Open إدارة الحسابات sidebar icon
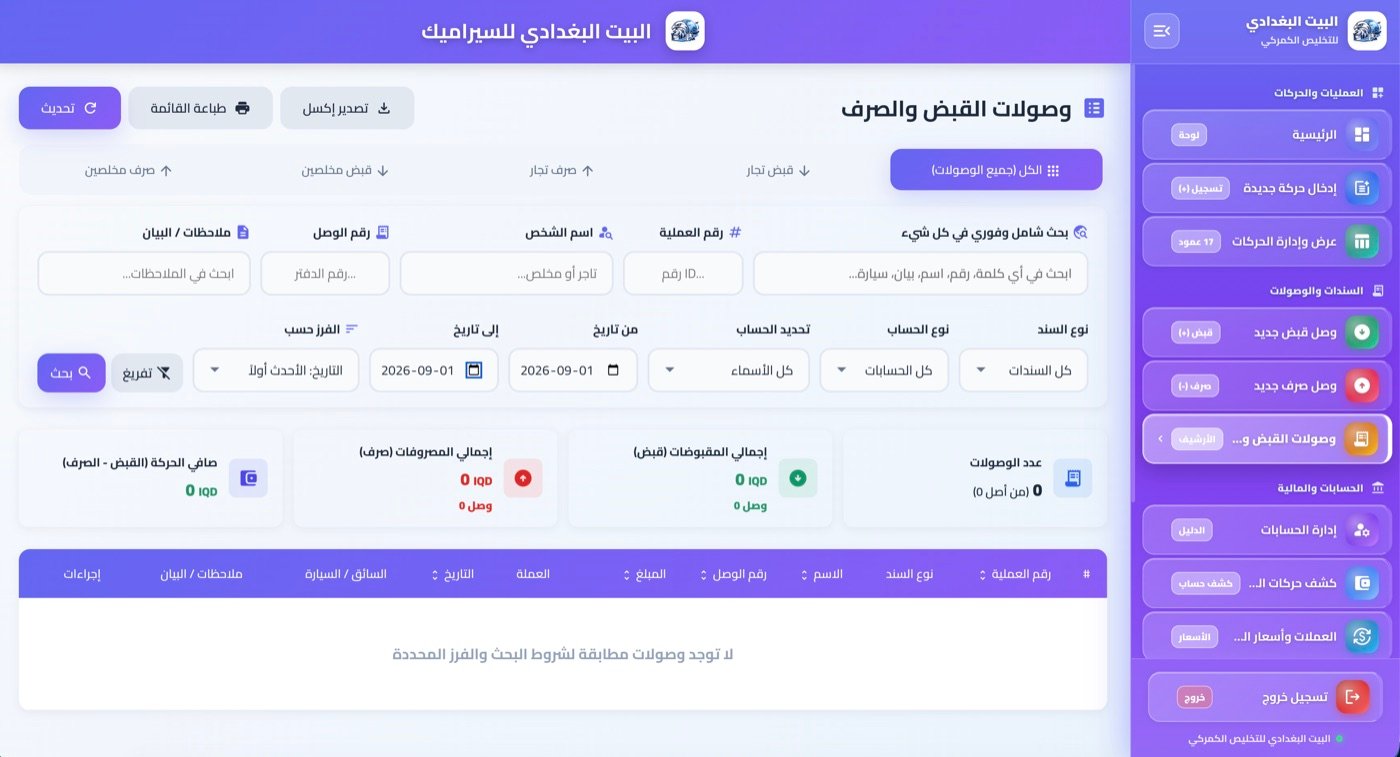1400x757 pixels. coord(1361,530)
